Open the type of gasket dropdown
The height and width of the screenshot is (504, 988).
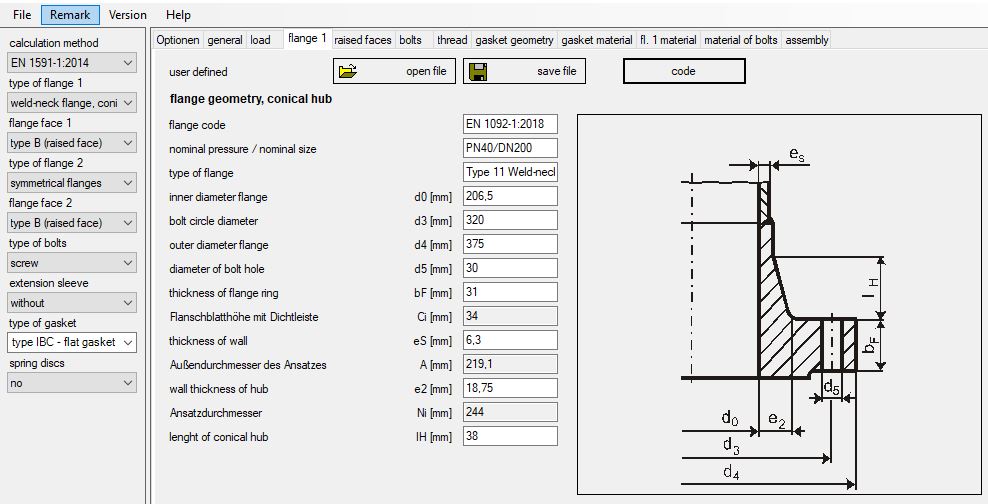pyautogui.click(x=72, y=343)
